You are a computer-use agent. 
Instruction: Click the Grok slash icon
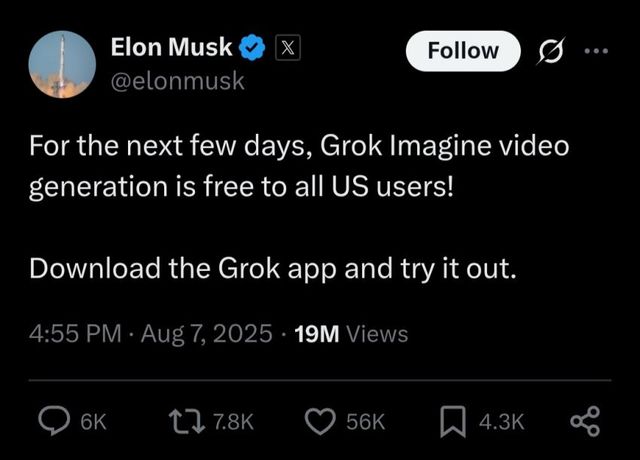point(551,50)
